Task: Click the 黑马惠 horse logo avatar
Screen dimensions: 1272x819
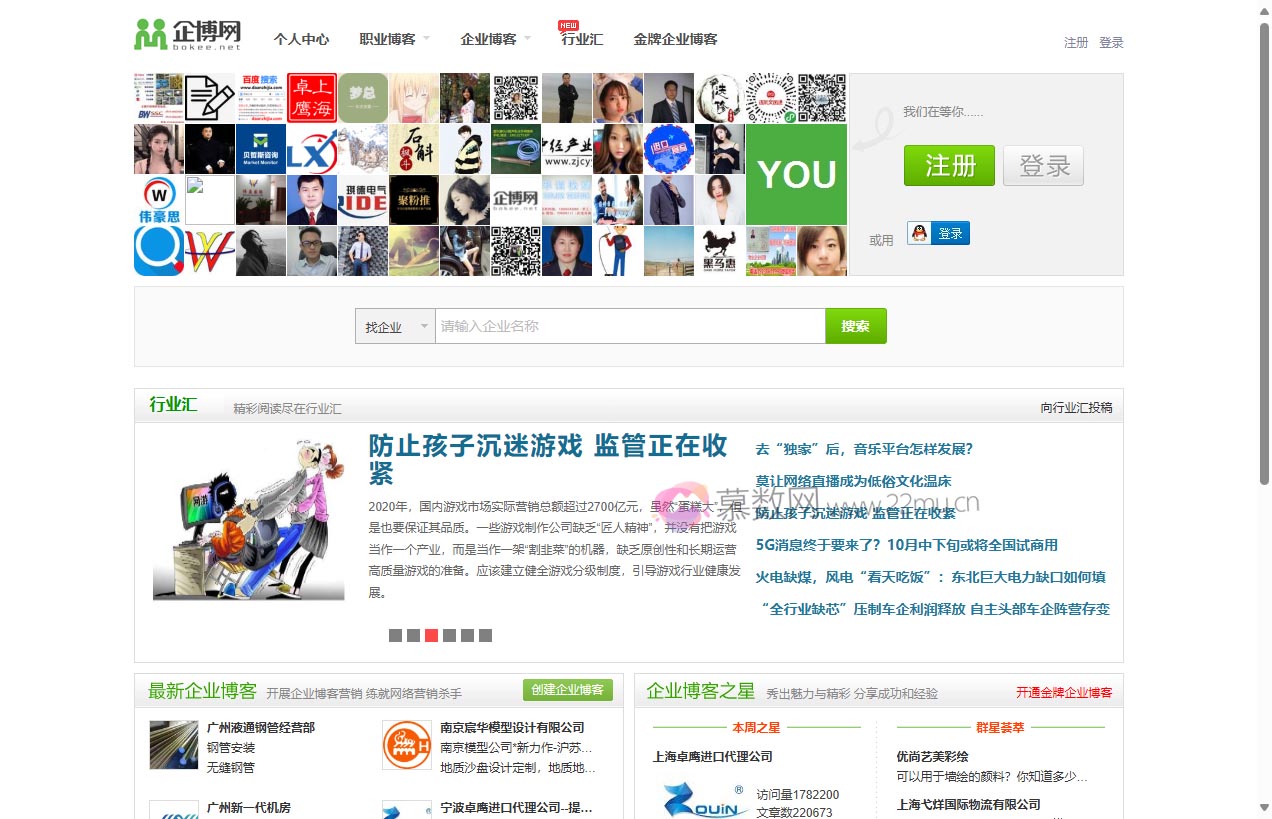Action: pyautogui.click(x=720, y=251)
